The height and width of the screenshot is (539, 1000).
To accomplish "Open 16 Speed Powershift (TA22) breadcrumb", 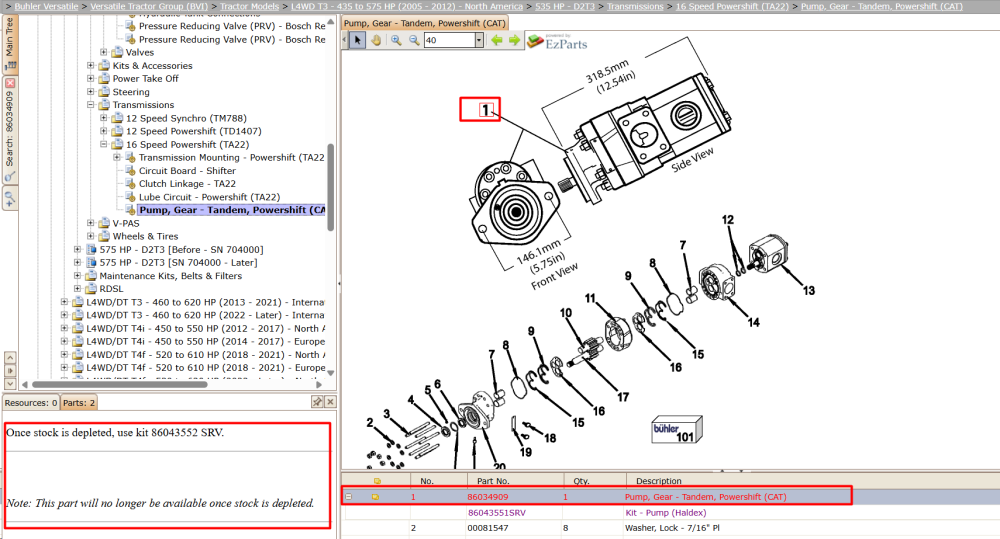I will click(732, 6).
